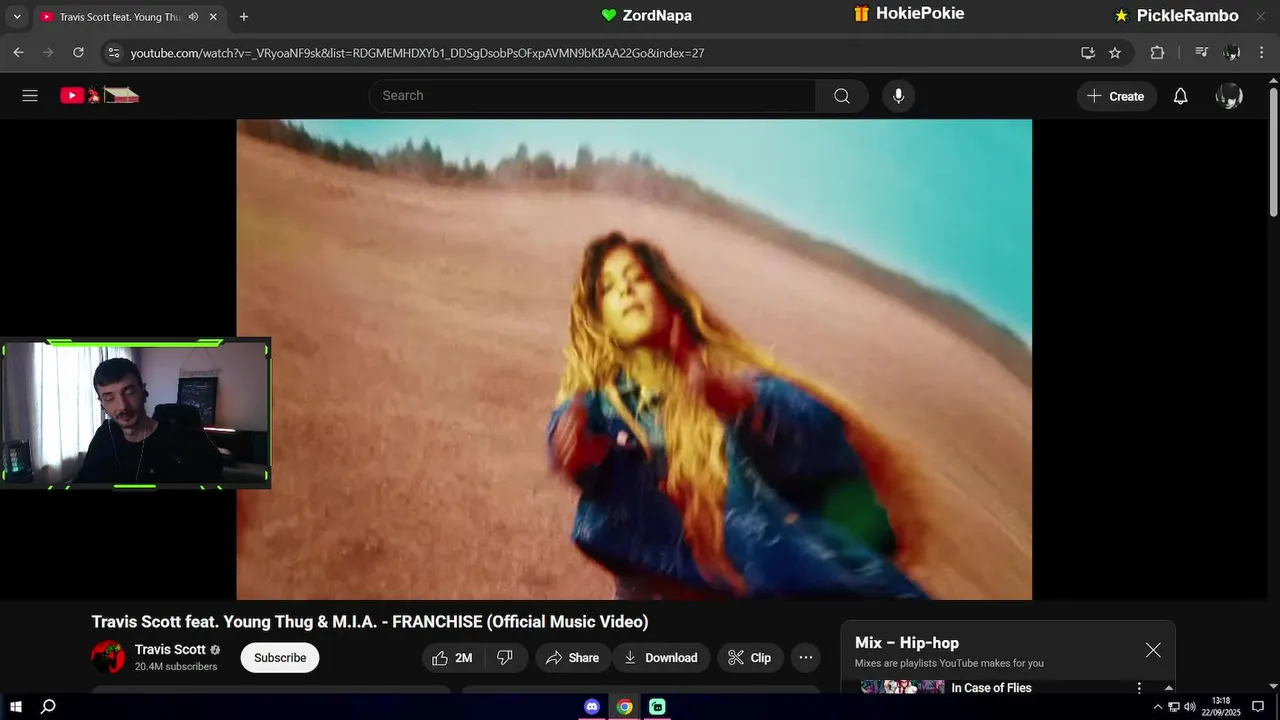
Task: Click In Case of Flies thumbnail
Action: pos(903,687)
